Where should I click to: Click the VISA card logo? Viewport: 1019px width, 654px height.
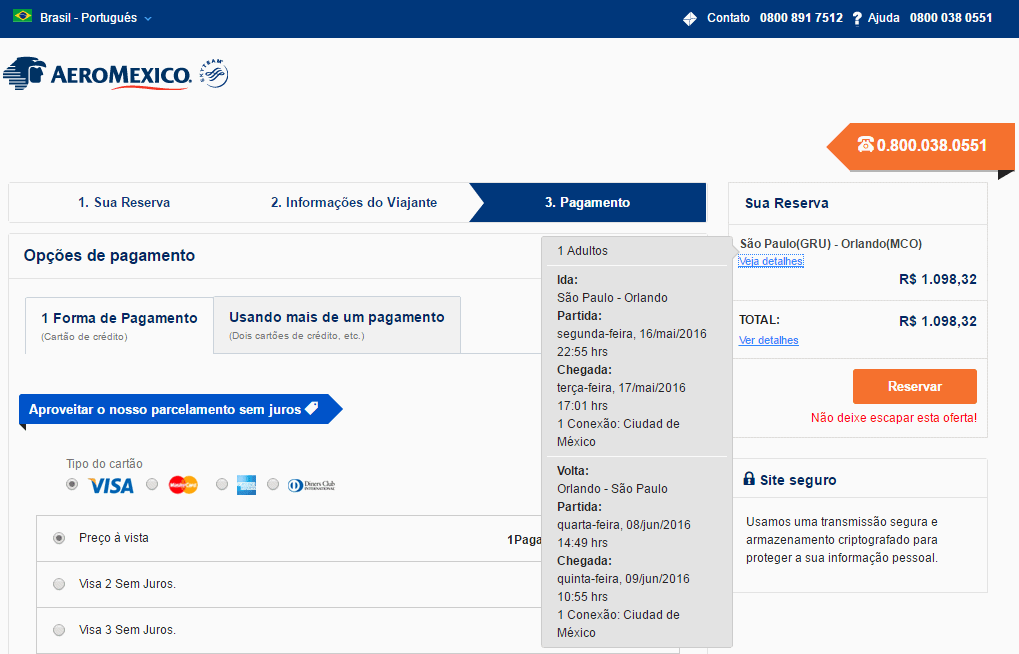pos(111,486)
